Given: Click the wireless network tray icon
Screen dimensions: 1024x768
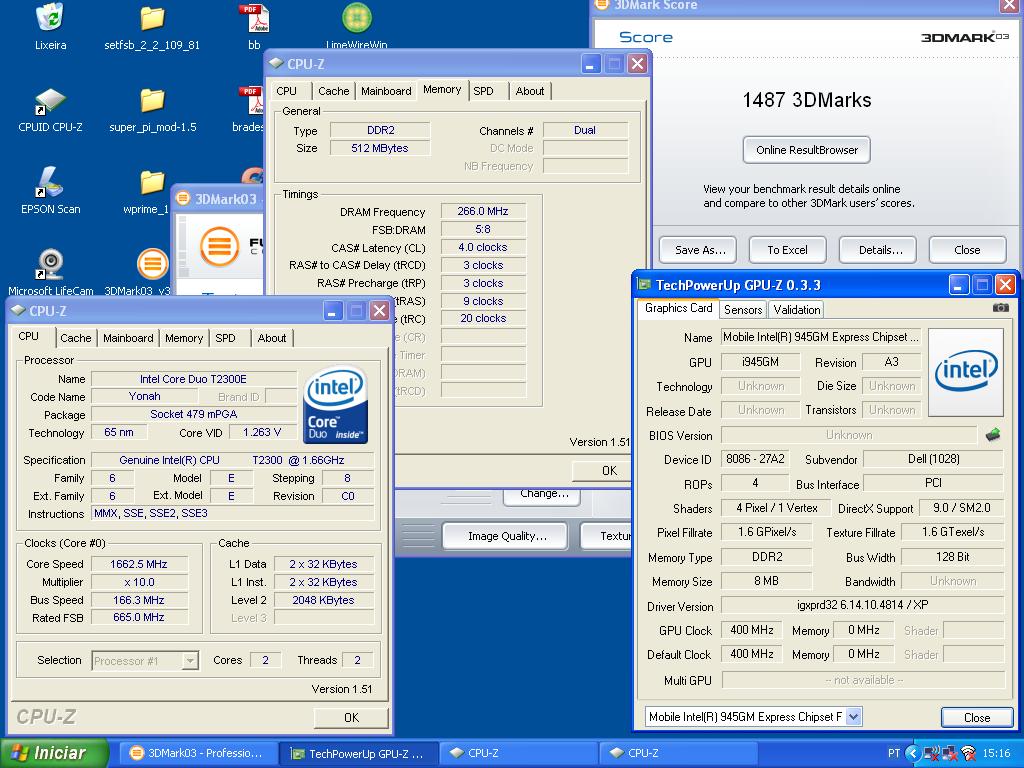Looking at the screenshot, I should tap(969, 754).
